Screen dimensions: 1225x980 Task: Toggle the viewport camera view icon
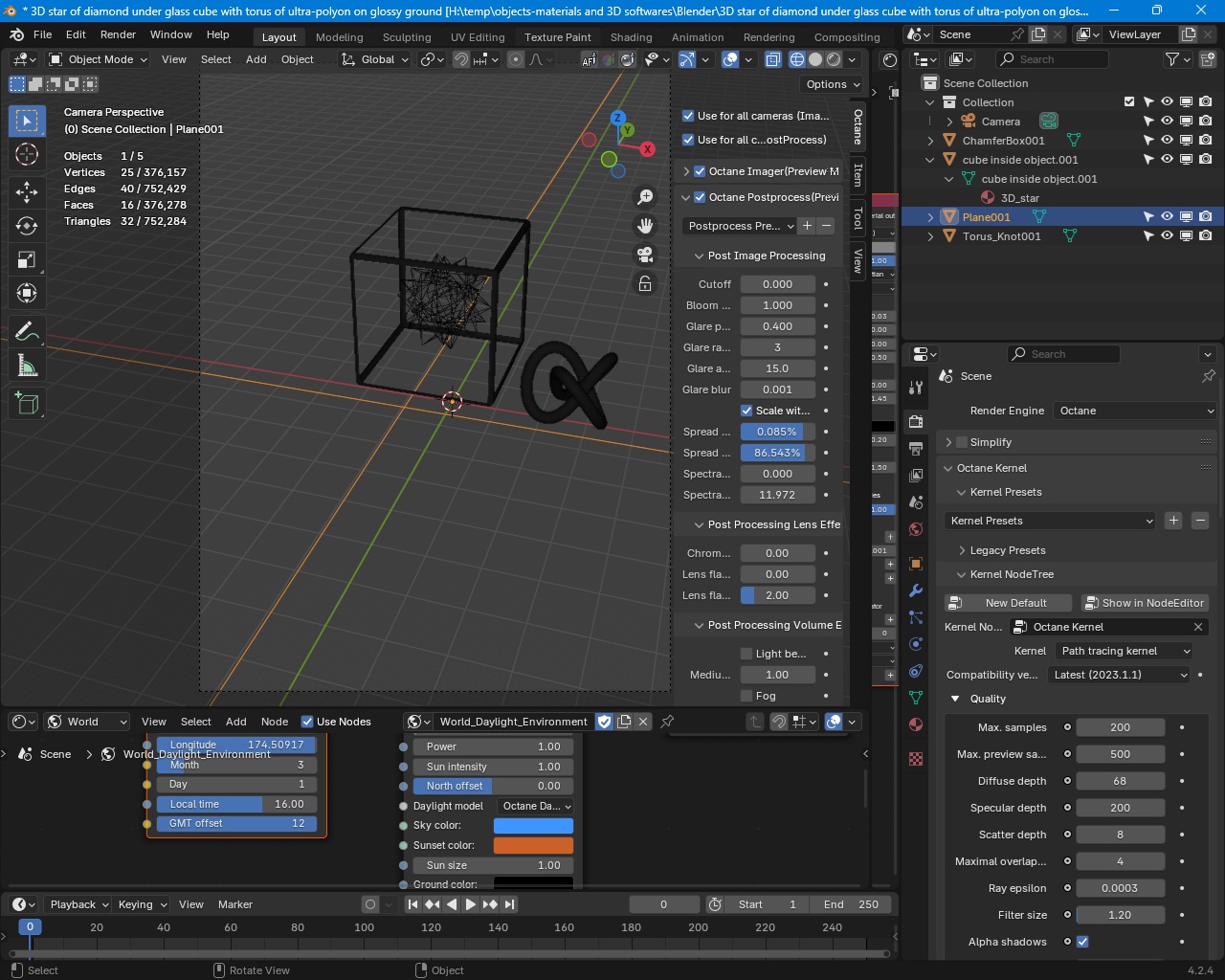tap(645, 255)
